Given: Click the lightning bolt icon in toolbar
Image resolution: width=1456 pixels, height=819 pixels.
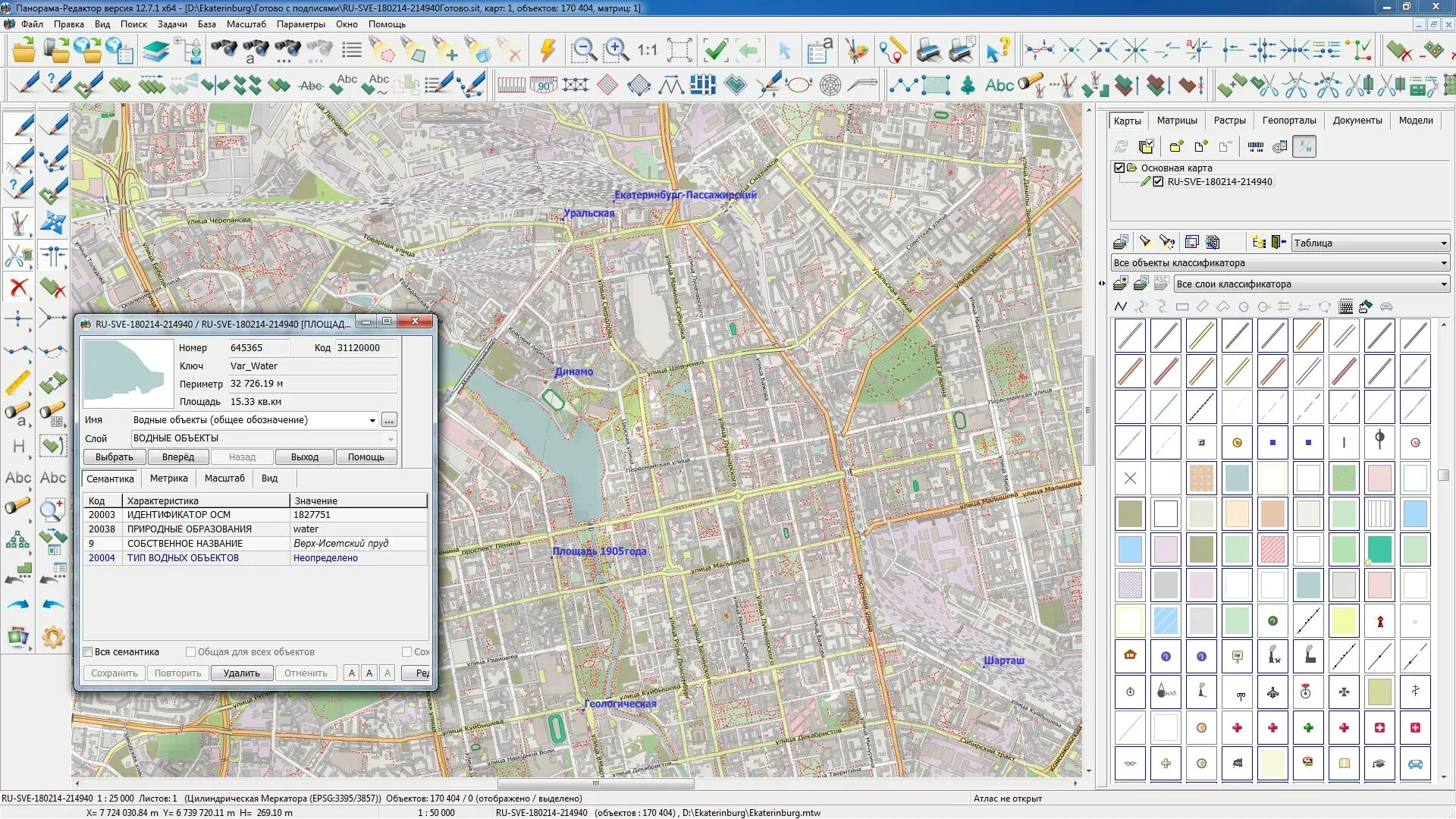Looking at the screenshot, I should [547, 51].
